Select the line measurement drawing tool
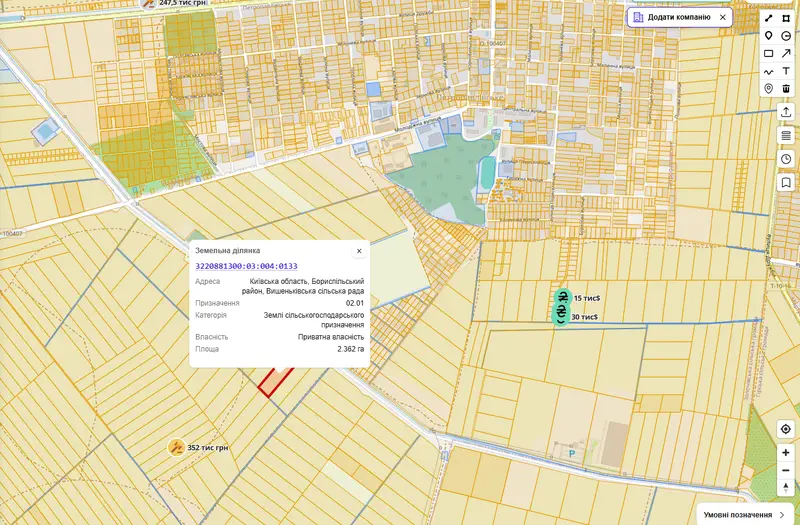 pos(769,18)
